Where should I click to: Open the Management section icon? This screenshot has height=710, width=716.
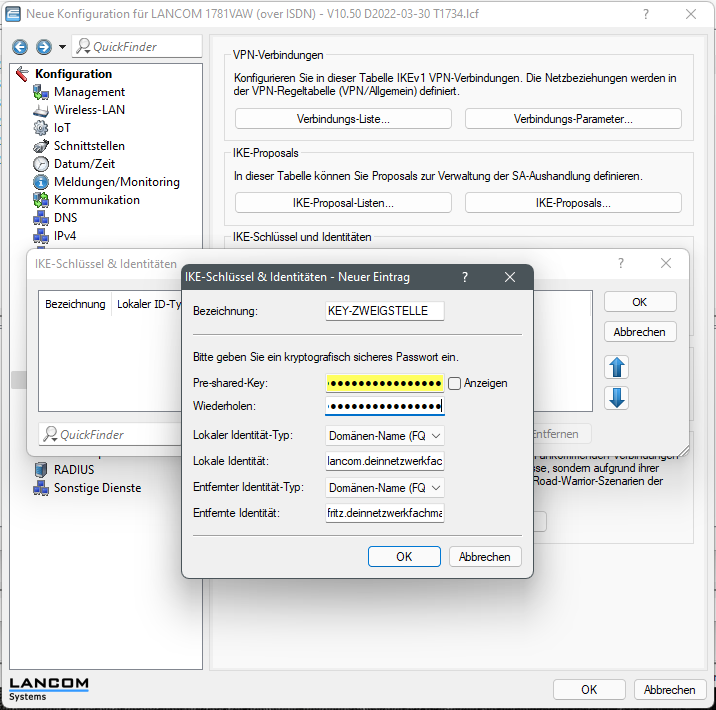[x=41, y=92]
